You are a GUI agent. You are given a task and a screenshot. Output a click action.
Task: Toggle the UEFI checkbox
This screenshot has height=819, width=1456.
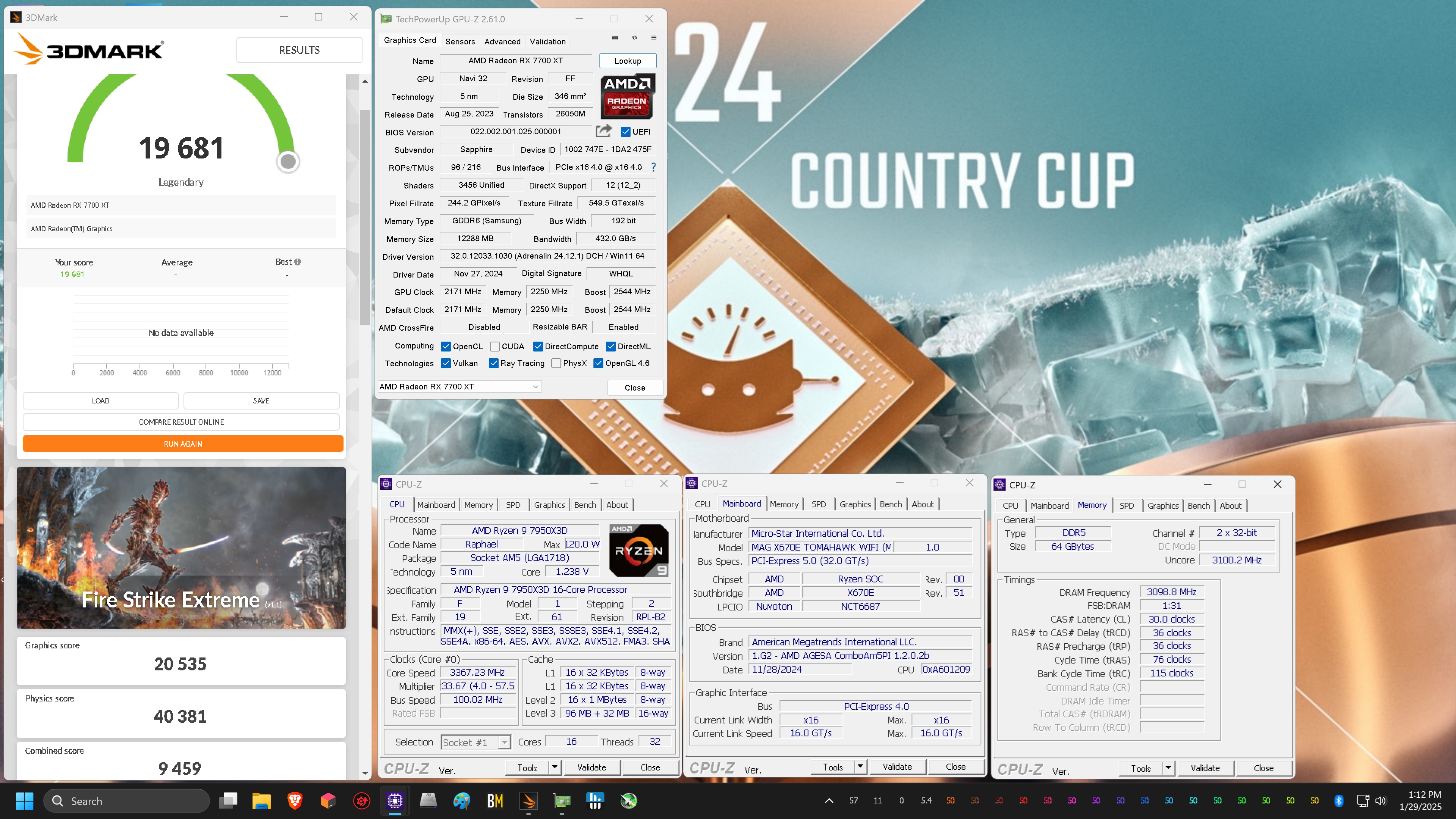point(625,132)
